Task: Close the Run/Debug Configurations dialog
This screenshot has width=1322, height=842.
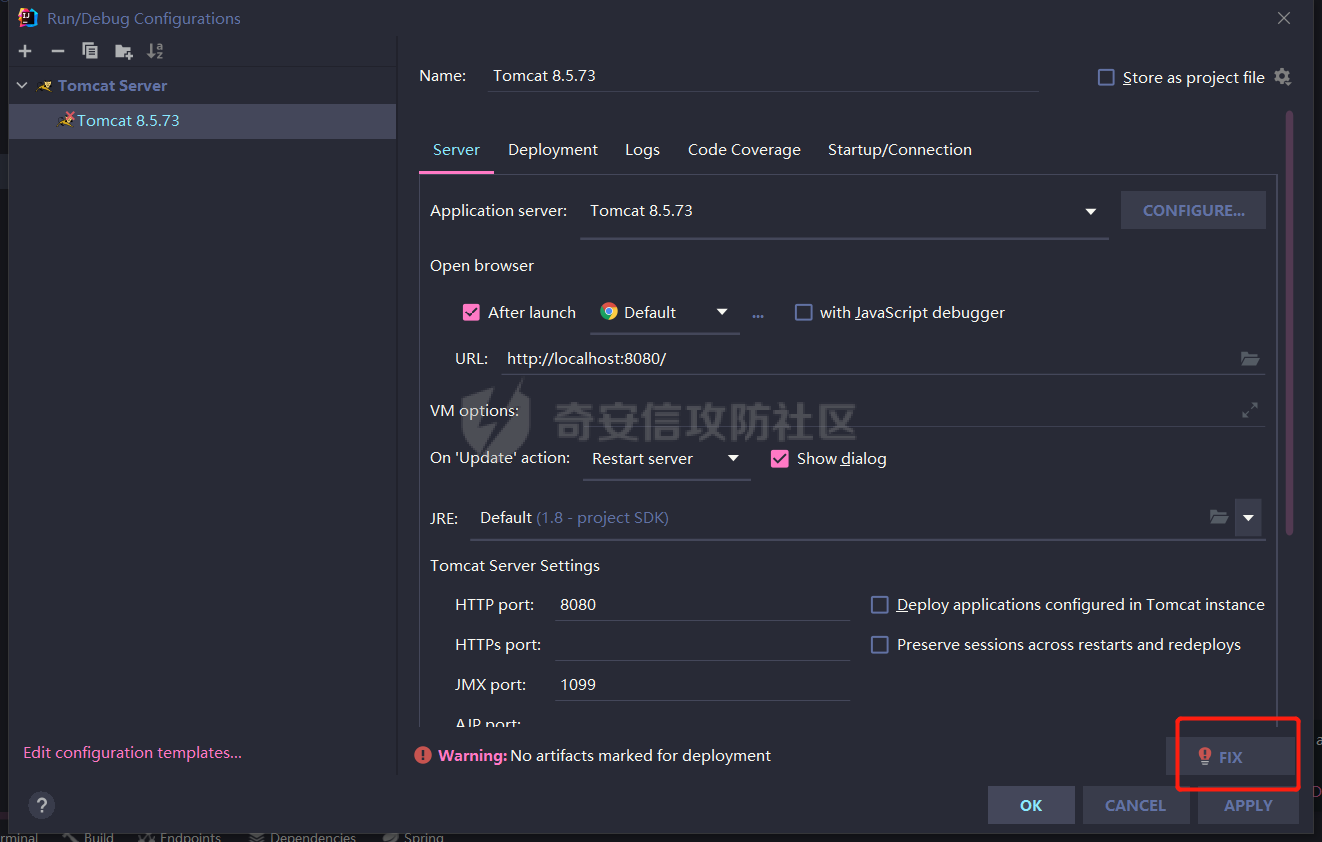Action: point(1284,18)
